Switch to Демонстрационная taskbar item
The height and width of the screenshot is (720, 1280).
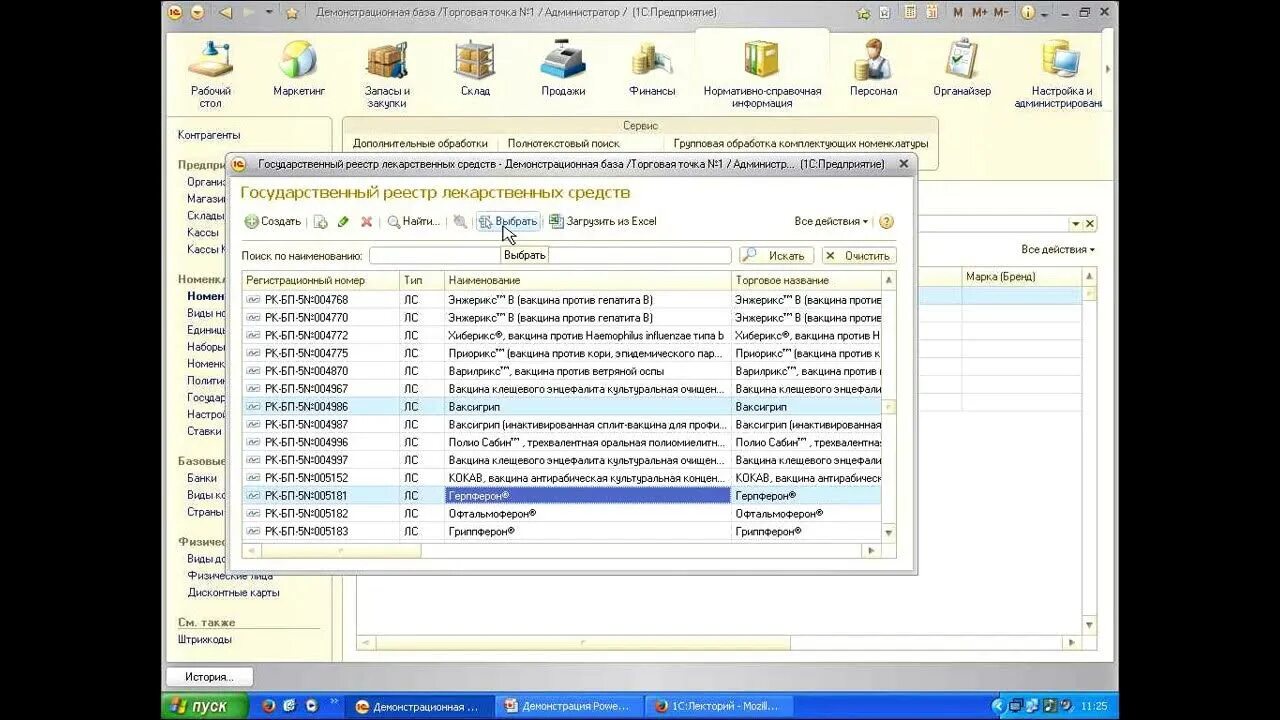tap(420, 706)
